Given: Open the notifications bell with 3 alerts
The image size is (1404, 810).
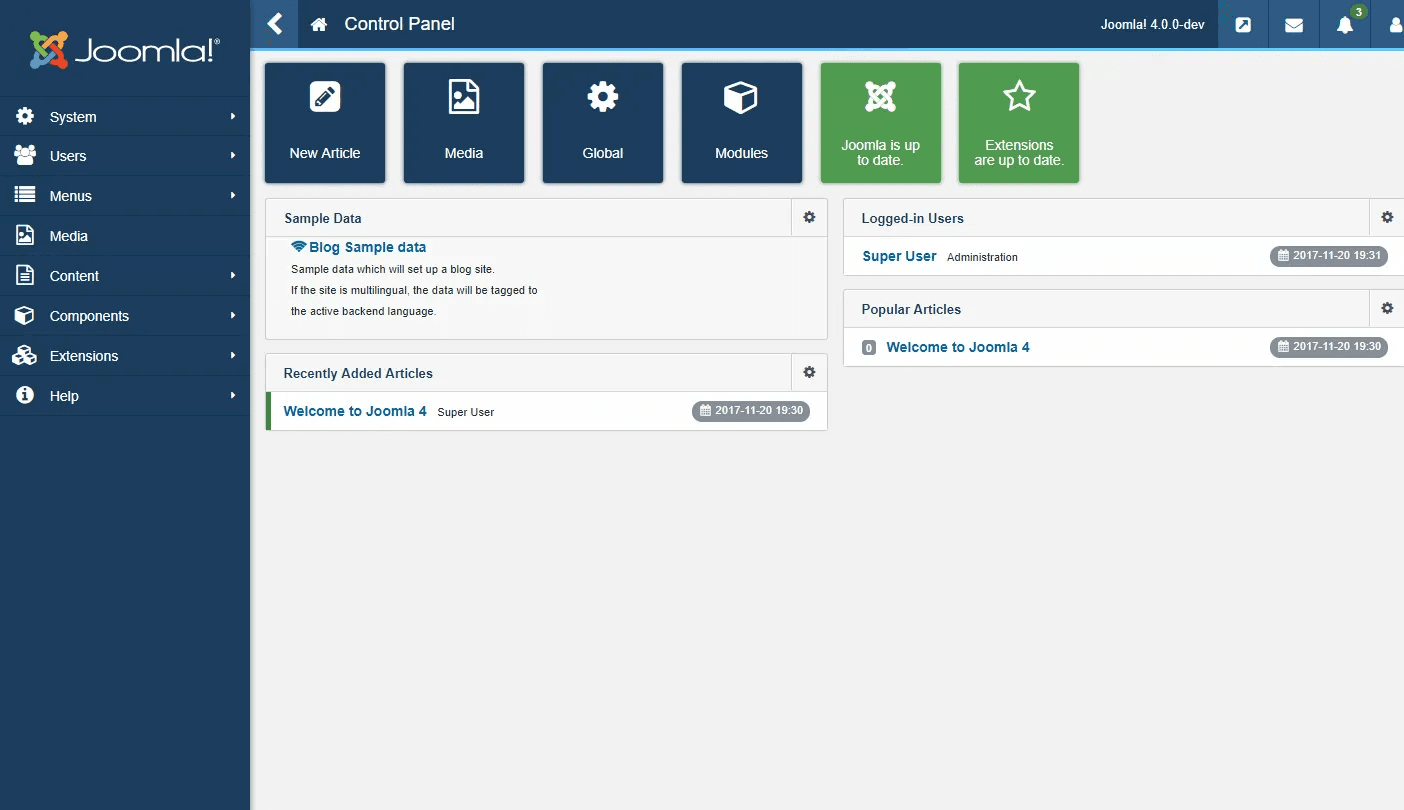Looking at the screenshot, I should pyautogui.click(x=1344, y=24).
